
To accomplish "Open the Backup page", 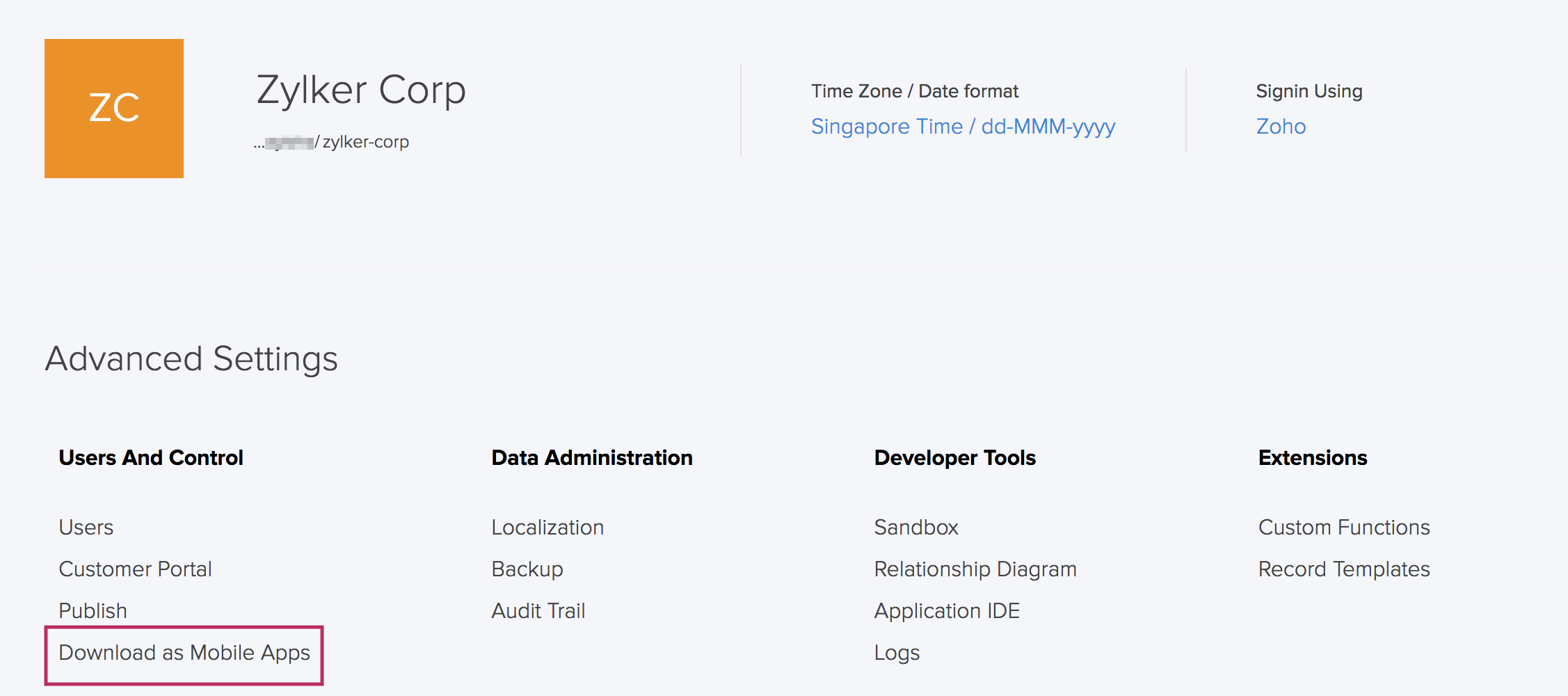I will 527,569.
